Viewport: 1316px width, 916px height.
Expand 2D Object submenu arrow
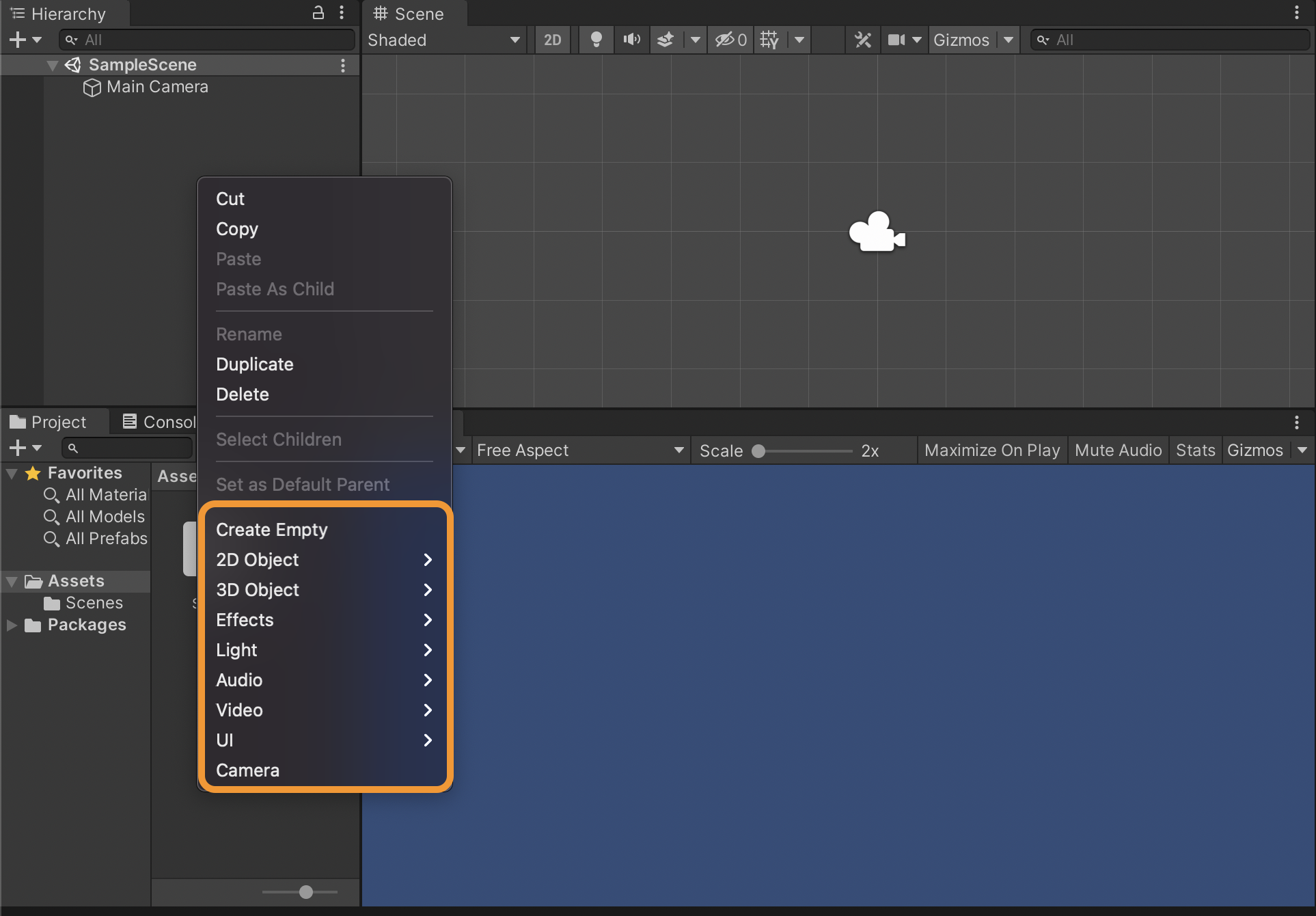pos(428,560)
